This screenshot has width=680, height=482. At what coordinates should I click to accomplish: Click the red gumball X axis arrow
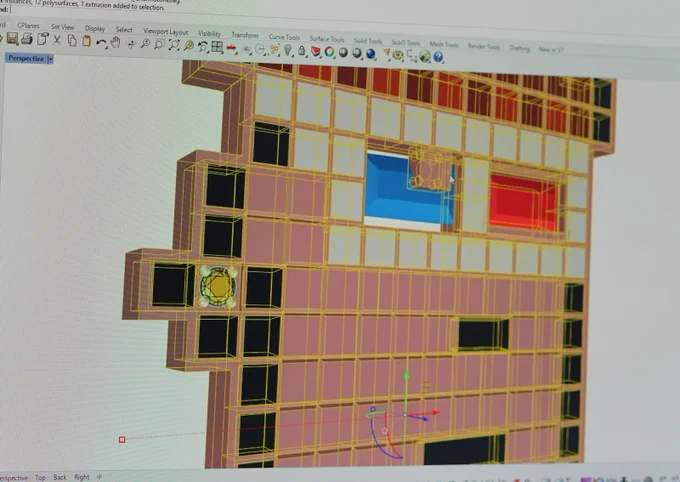click(434, 413)
